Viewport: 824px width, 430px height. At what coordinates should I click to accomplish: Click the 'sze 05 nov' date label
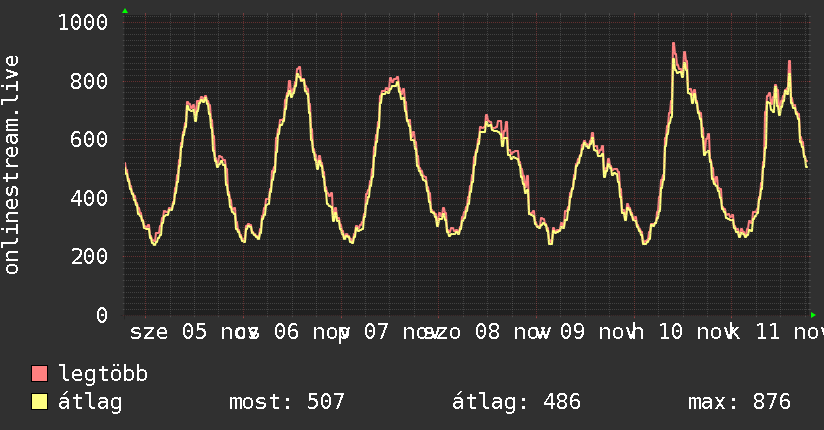click(x=190, y=332)
